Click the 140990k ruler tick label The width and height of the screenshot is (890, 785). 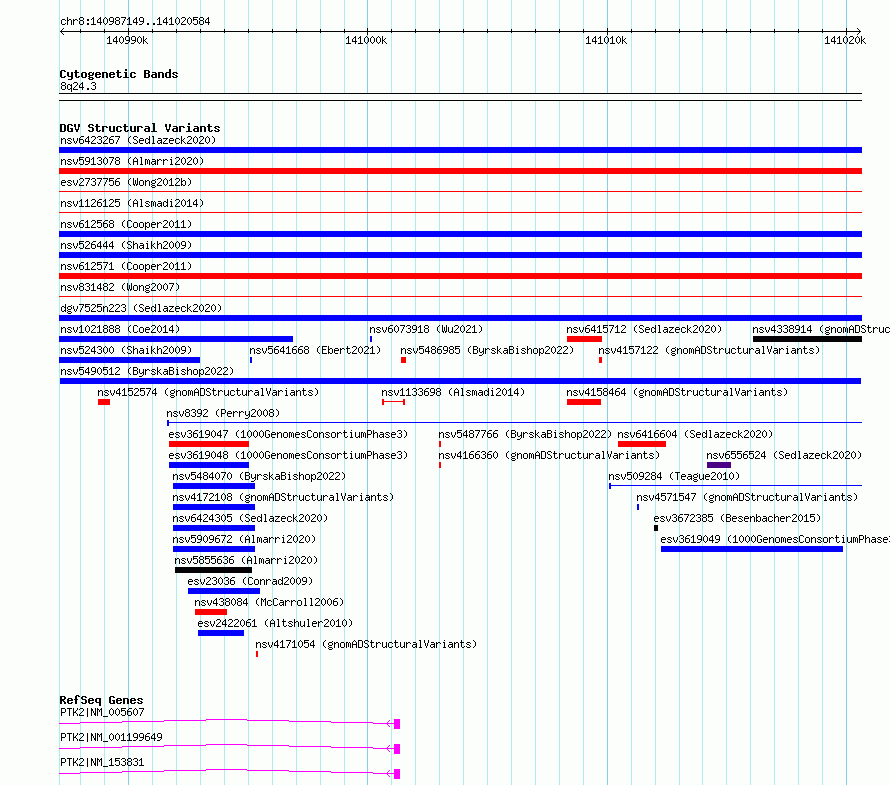(x=127, y=40)
